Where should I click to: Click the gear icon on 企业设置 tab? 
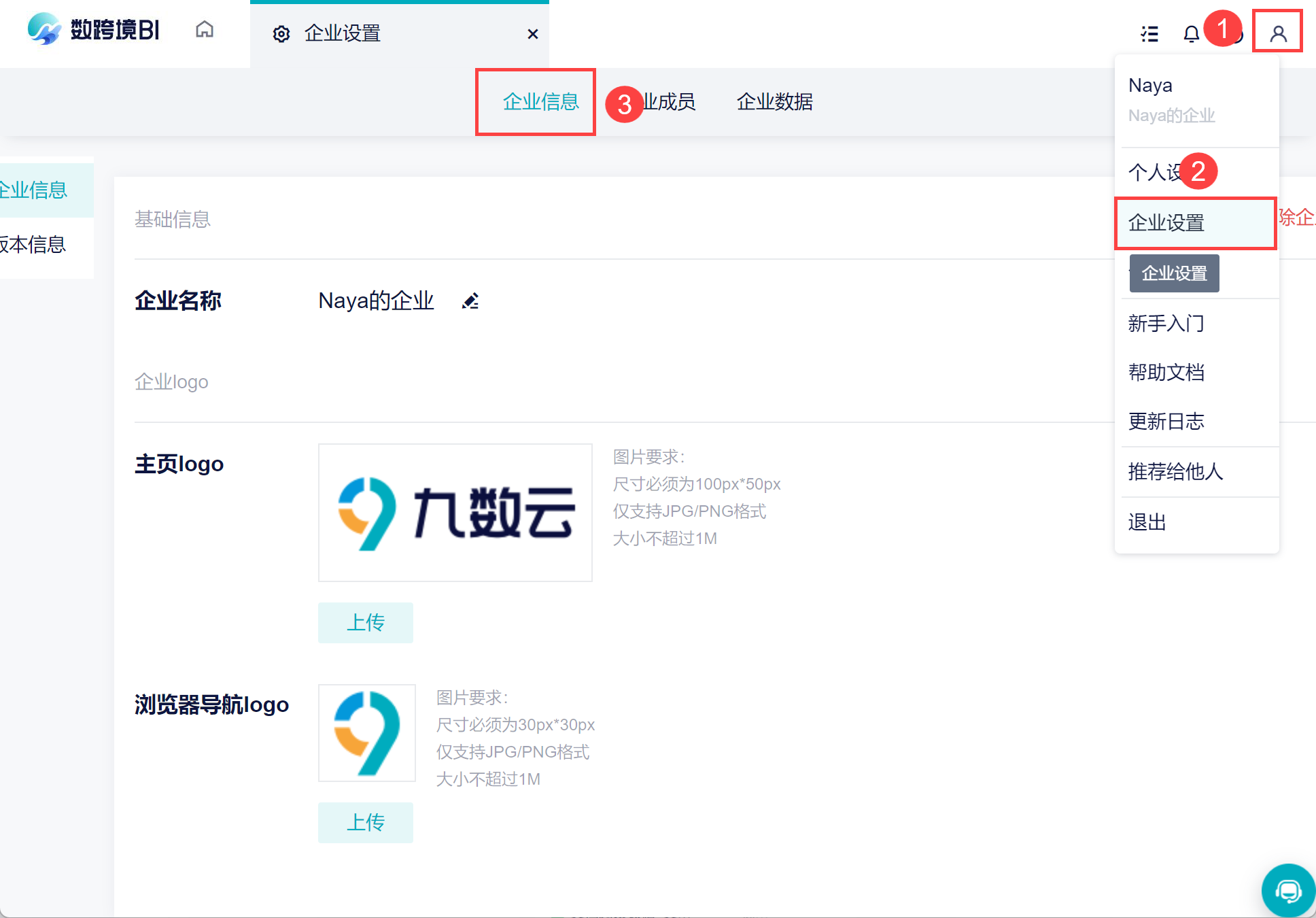point(281,34)
